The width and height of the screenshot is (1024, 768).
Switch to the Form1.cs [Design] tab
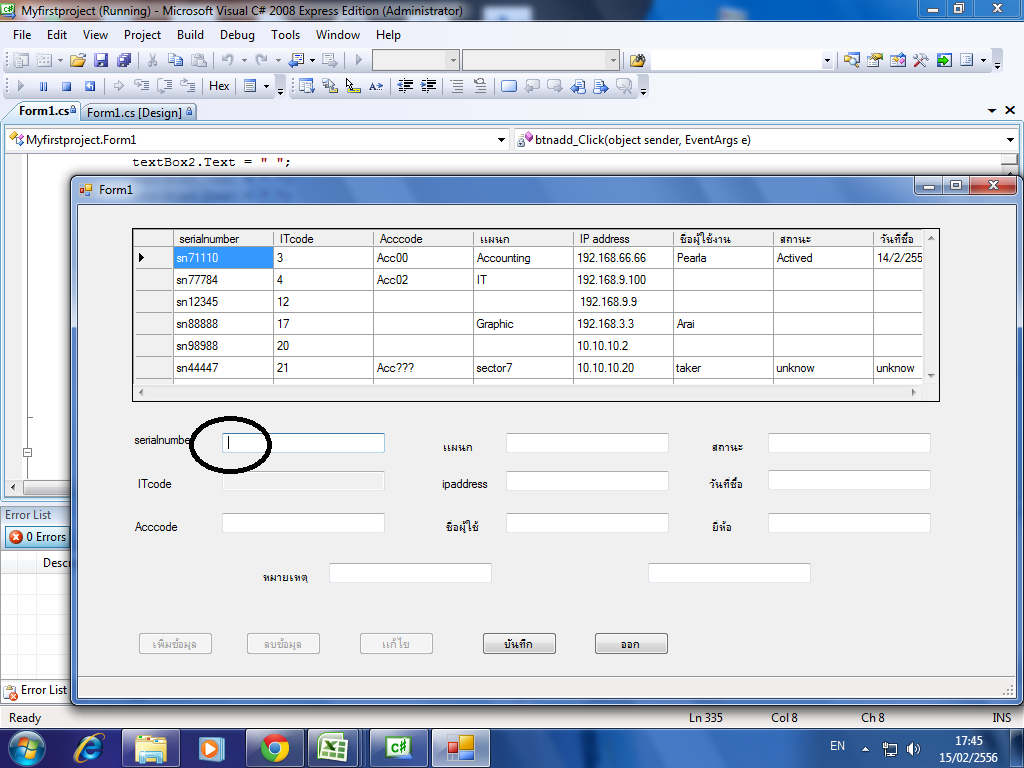[138, 112]
